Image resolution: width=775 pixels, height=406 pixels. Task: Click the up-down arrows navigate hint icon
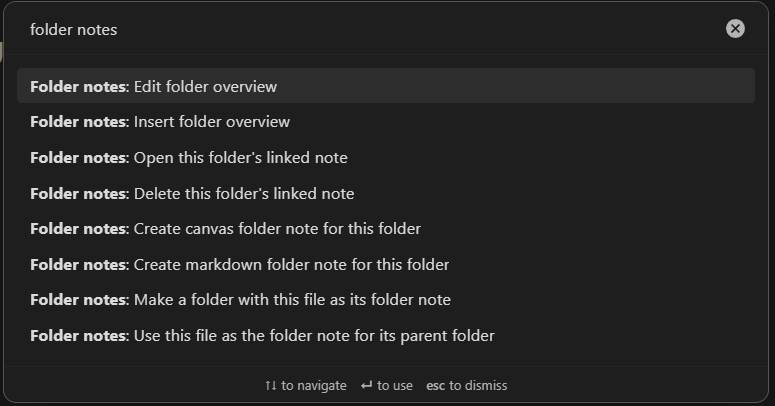270,385
